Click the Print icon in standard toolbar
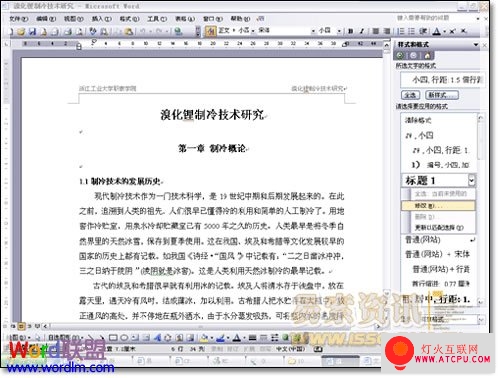Viewport: 500px width, 378px height. point(68,32)
